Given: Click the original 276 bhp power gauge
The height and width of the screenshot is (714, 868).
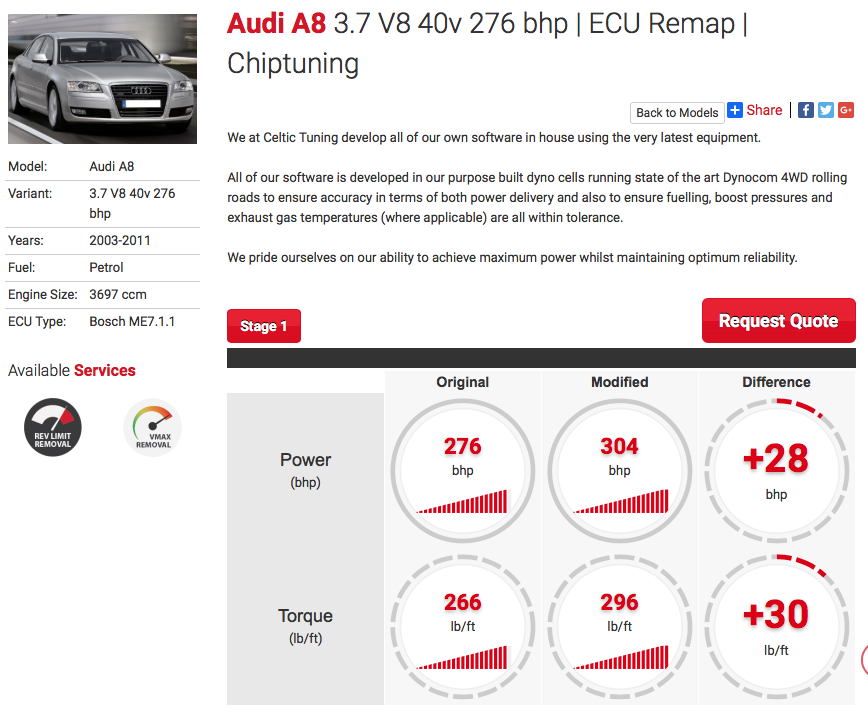Looking at the screenshot, I should 463,471.
